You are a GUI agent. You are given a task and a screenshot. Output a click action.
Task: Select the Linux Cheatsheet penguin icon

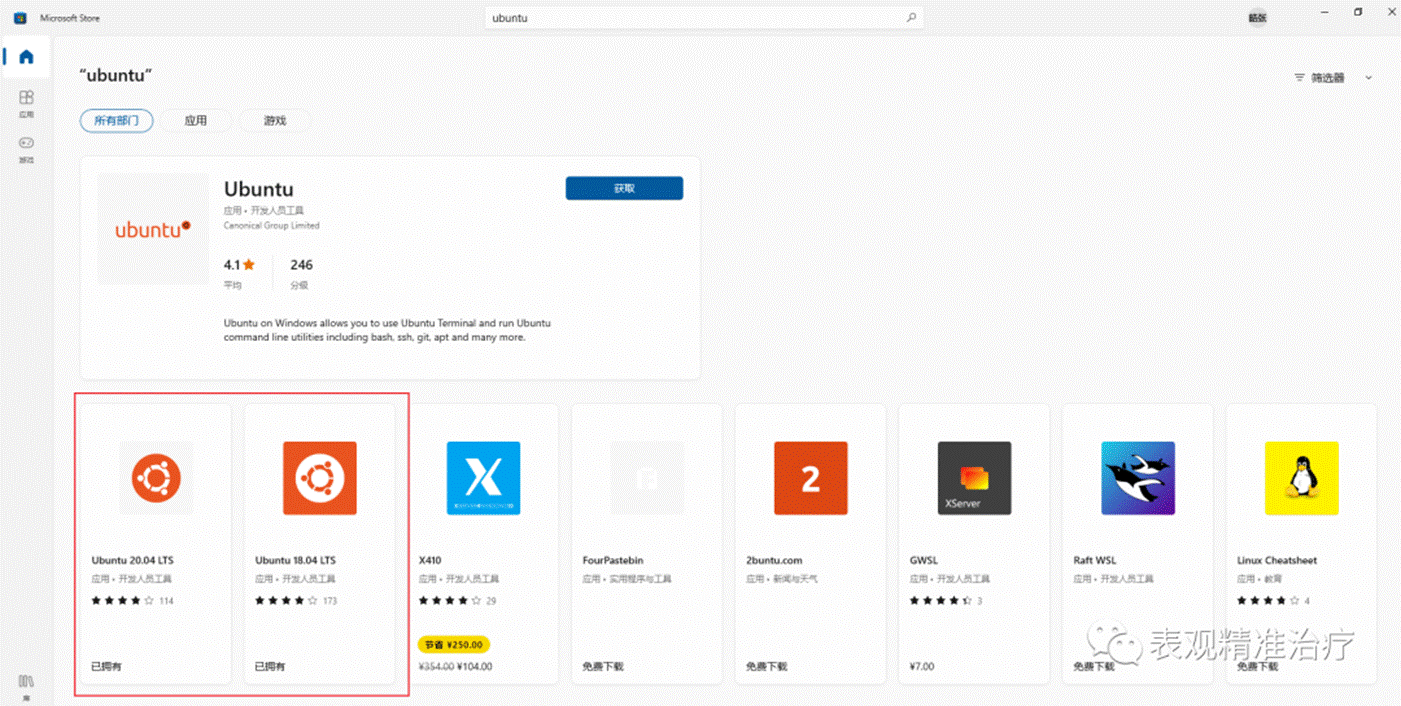[1301, 478]
